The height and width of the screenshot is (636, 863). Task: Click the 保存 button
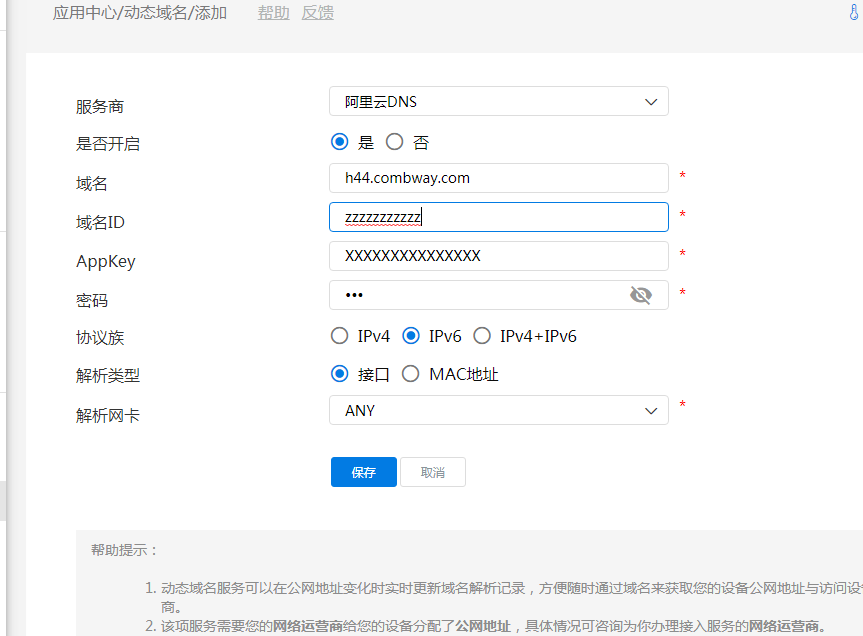point(364,473)
